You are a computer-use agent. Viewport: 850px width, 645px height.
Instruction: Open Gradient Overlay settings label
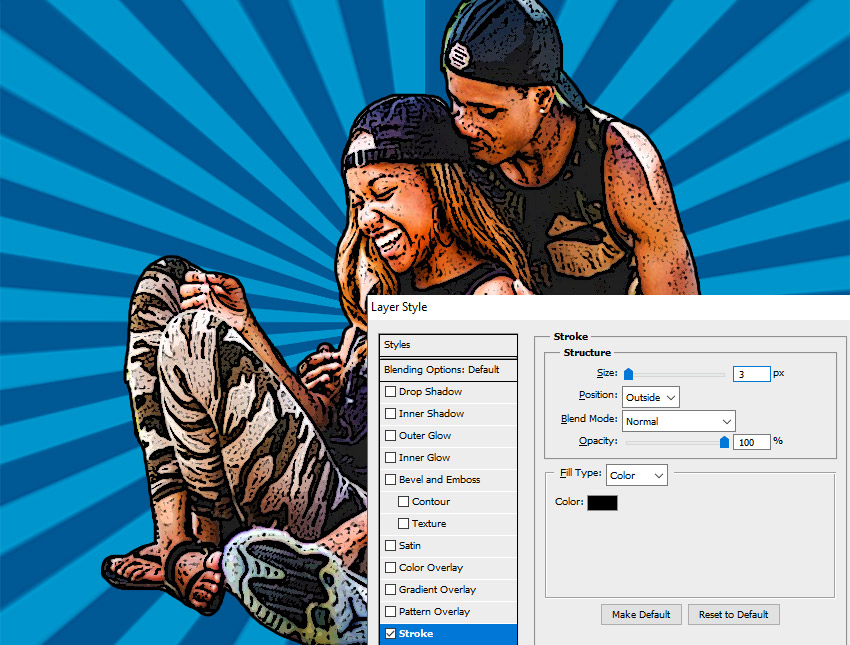pos(437,589)
